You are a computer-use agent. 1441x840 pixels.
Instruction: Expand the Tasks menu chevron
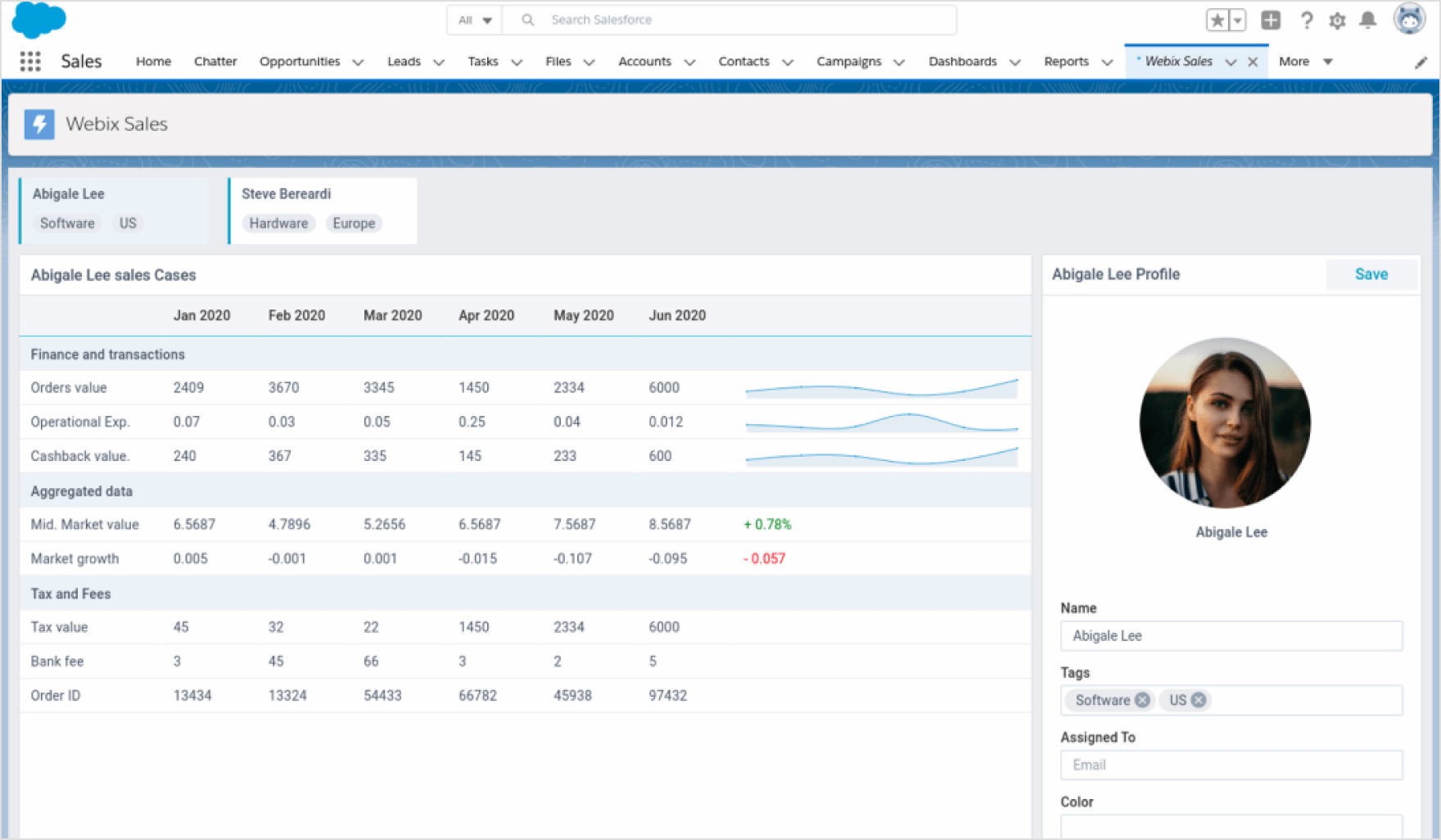pyautogui.click(x=517, y=62)
